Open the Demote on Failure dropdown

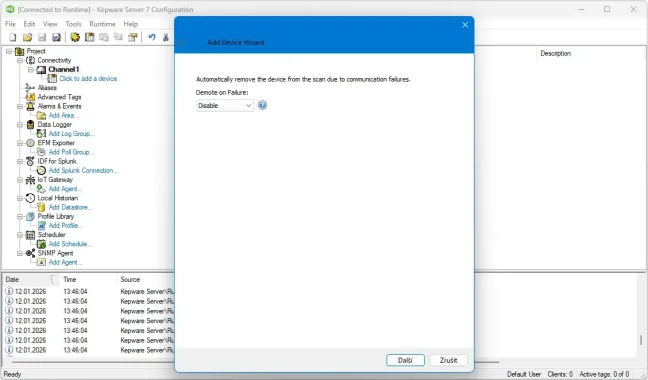[x=224, y=106]
